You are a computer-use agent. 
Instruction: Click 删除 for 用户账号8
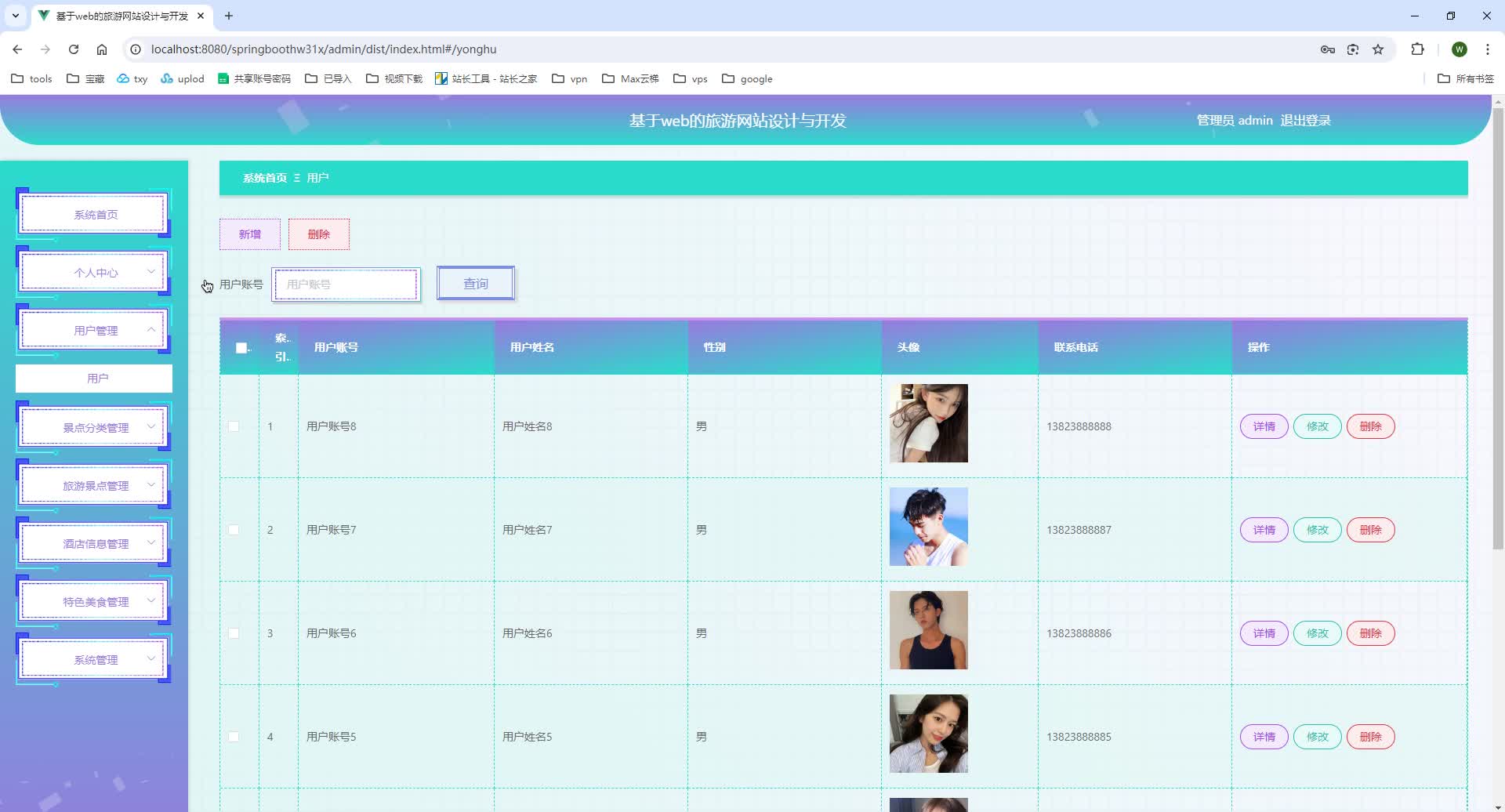pos(1370,426)
